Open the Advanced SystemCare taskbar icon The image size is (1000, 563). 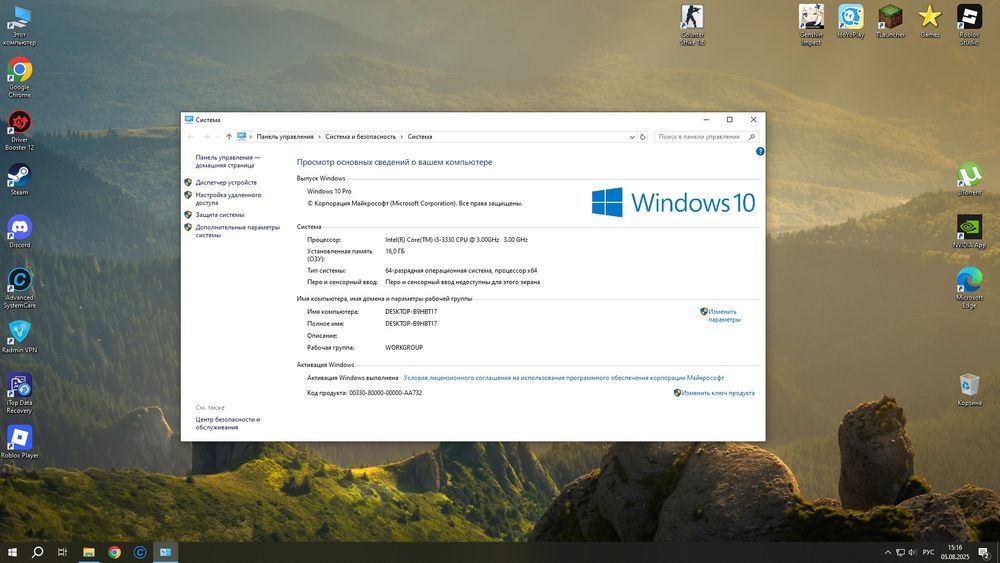click(x=140, y=552)
